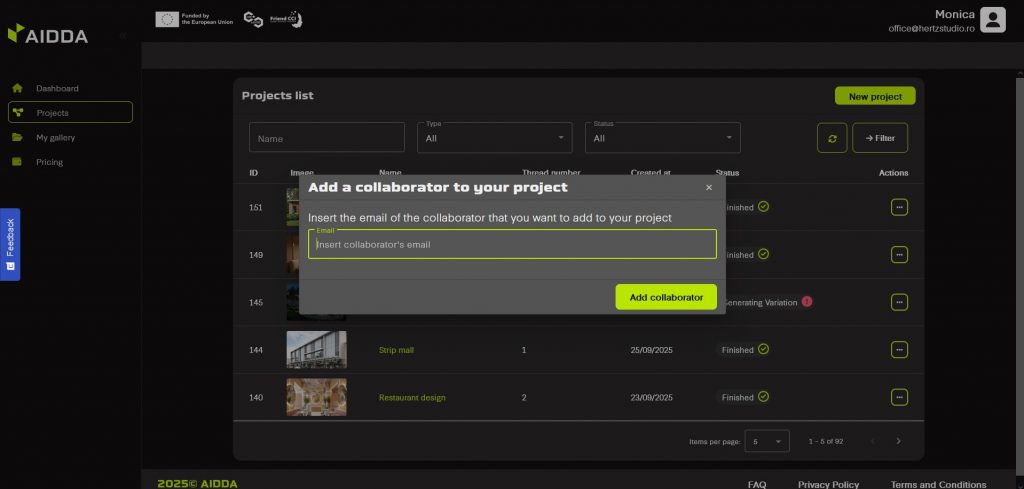Open actions menu for project 140
1024x489 pixels.
(x=899, y=397)
